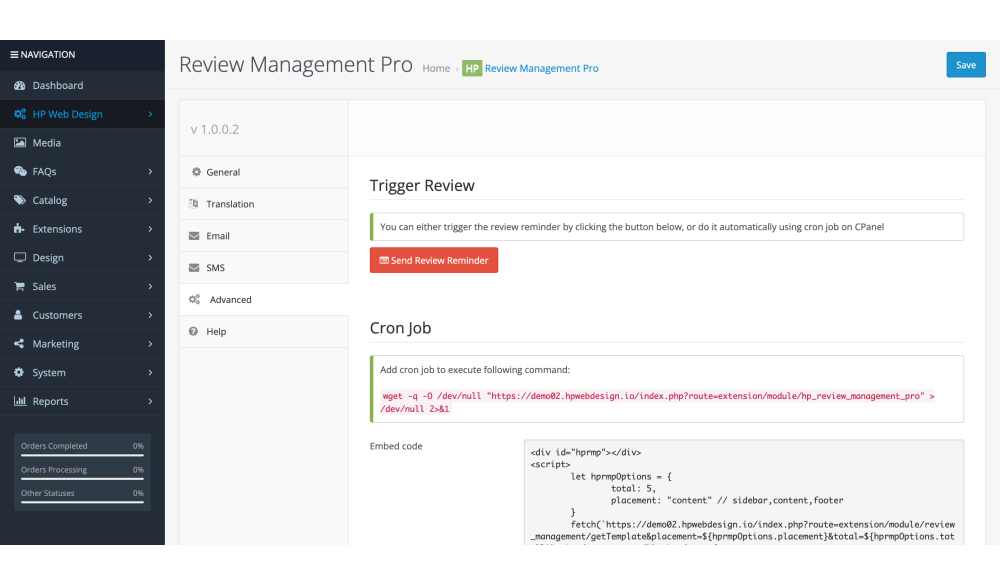This screenshot has width=1000, height=585.
Task: Expand the Customers menu chevron
Action: pyautogui.click(x=150, y=316)
